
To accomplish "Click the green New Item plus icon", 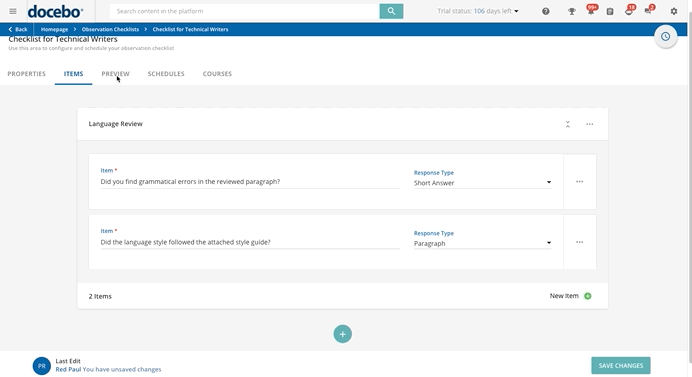I will point(587,296).
